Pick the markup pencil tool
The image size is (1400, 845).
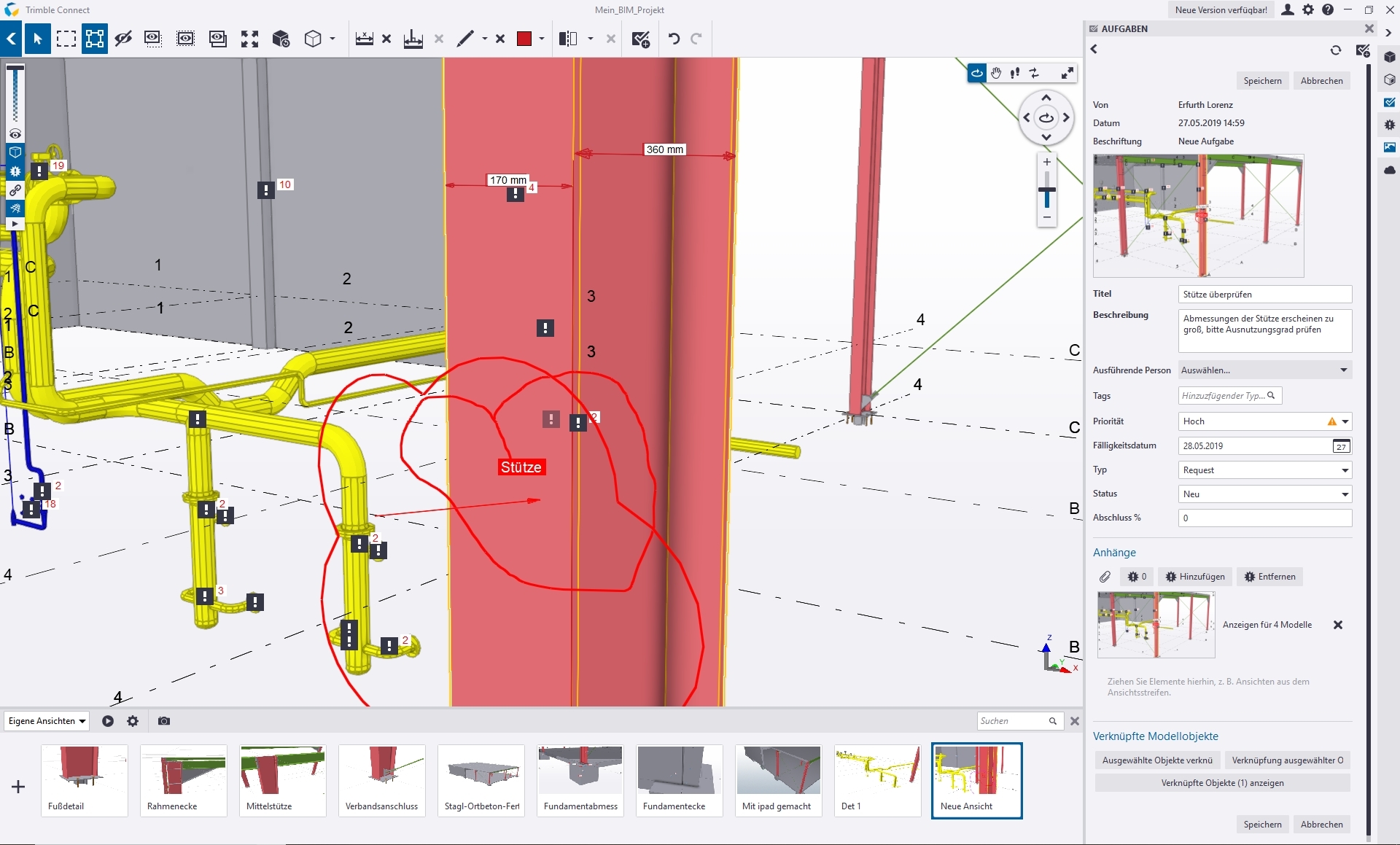[x=465, y=39]
